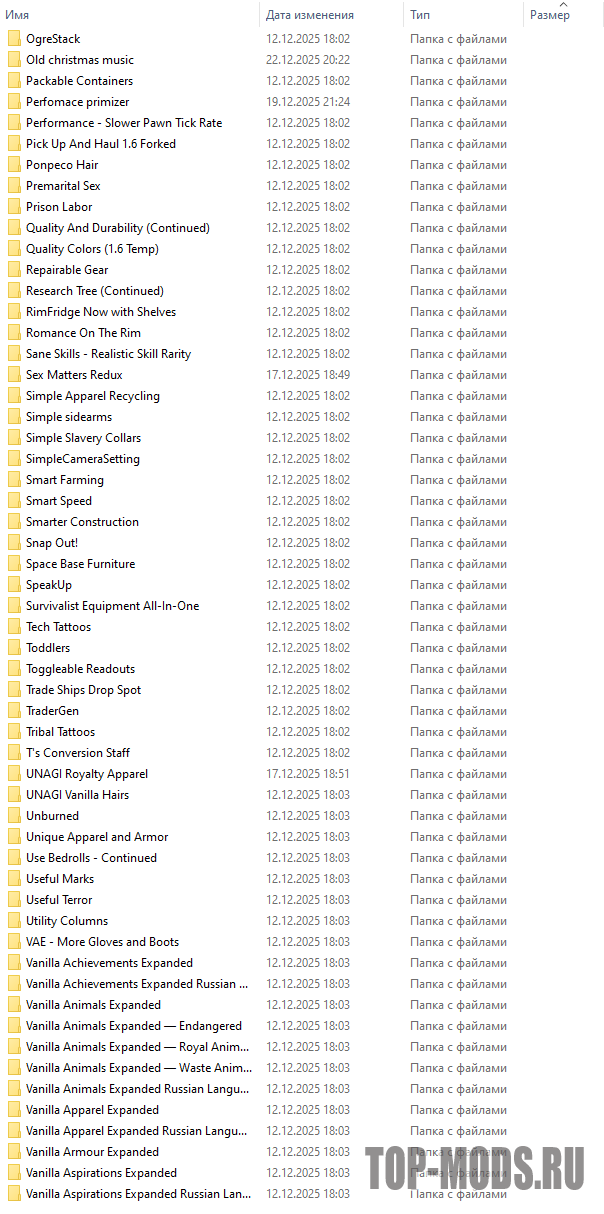Select the Snap Out! folder icon
The height and width of the screenshot is (1214, 604).
point(13,543)
